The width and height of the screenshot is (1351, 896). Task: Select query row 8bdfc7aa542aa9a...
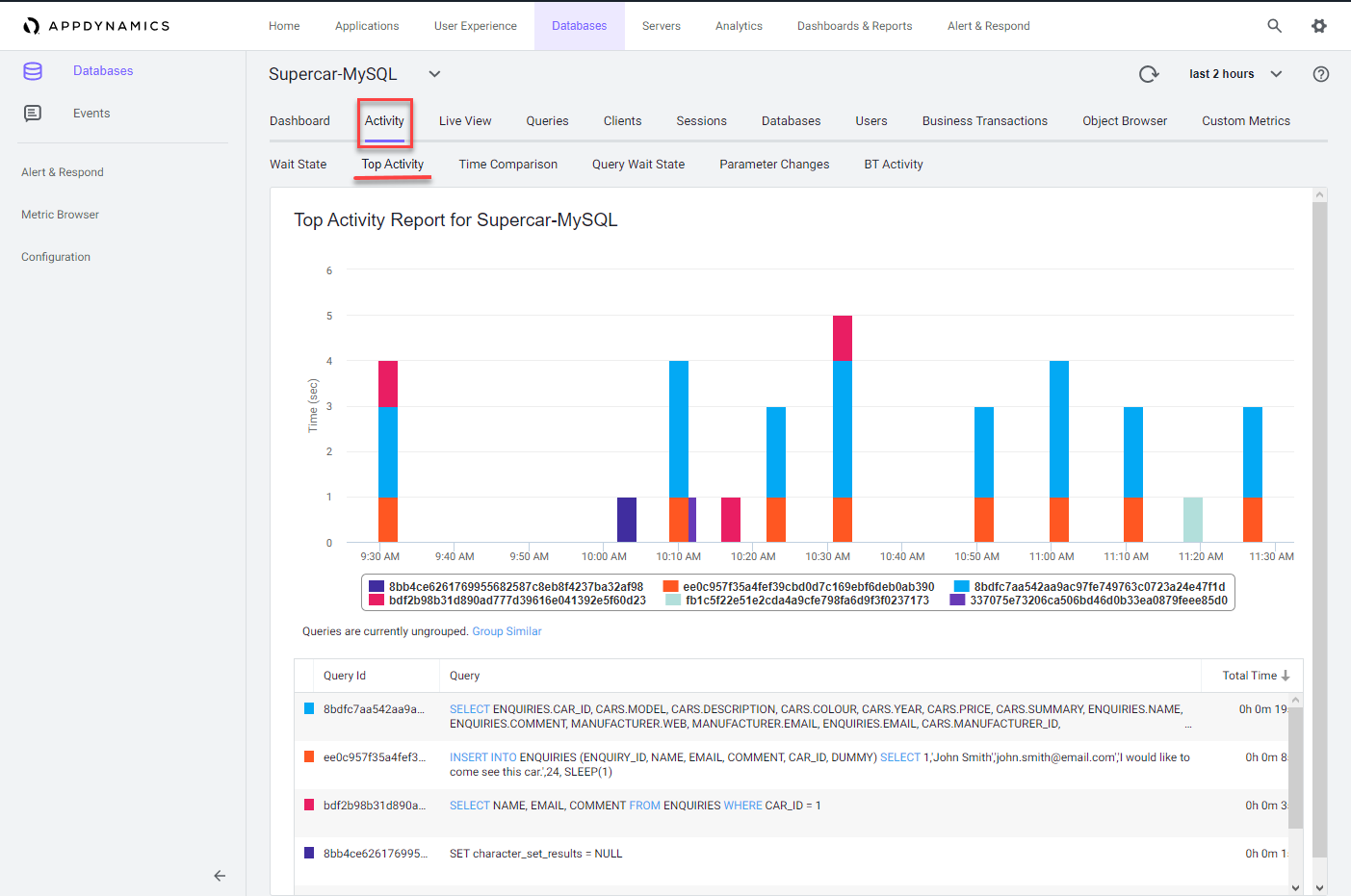tap(792, 717)
